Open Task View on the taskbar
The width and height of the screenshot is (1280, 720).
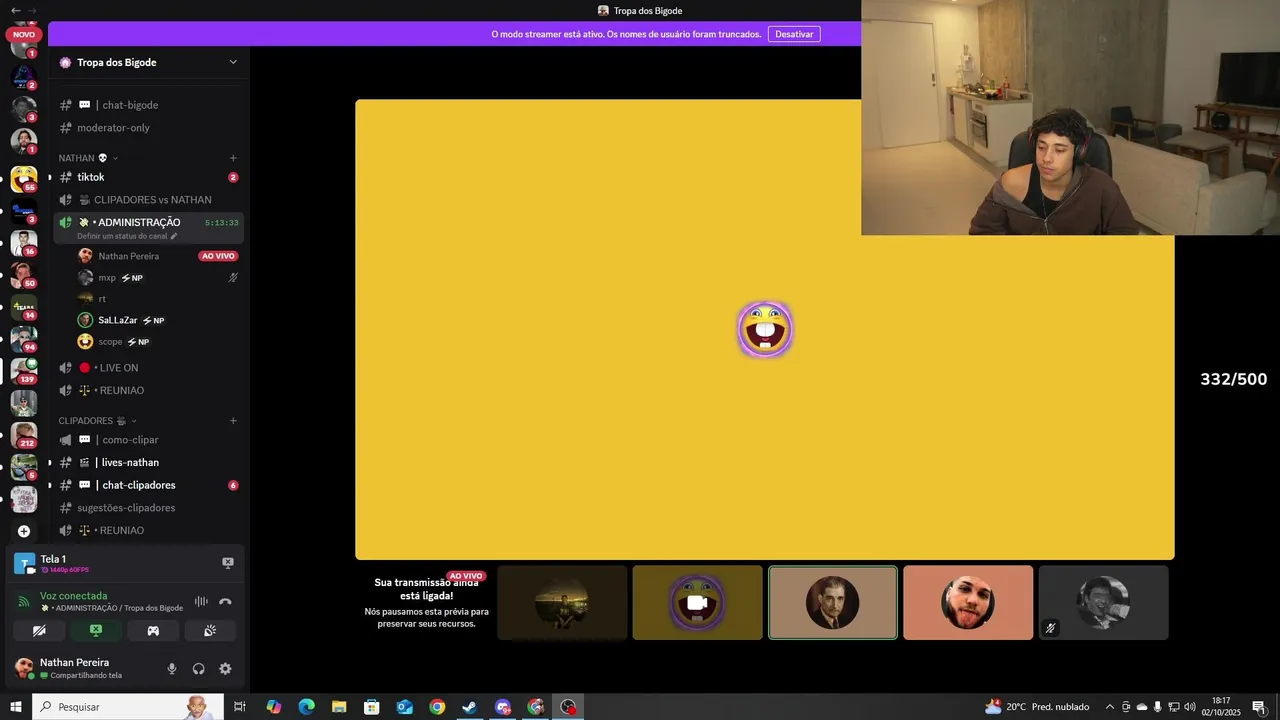click(240, 707)
